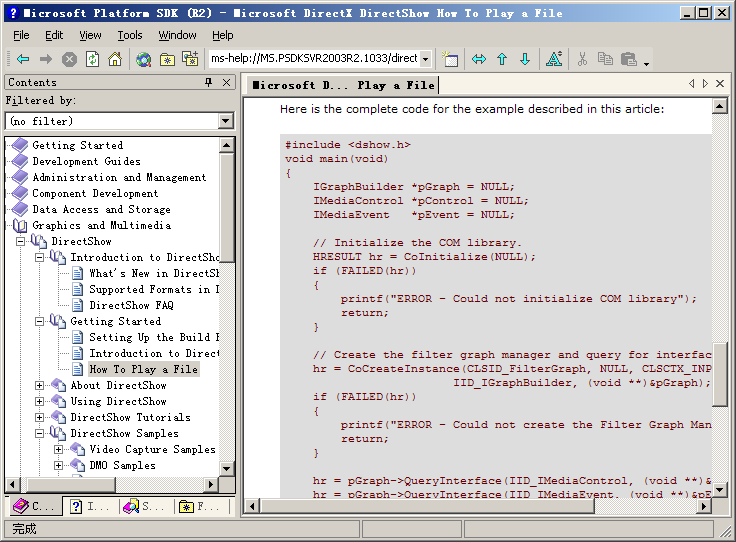Collapse Getting Started subnode under DirectShow

click(39, 321)
